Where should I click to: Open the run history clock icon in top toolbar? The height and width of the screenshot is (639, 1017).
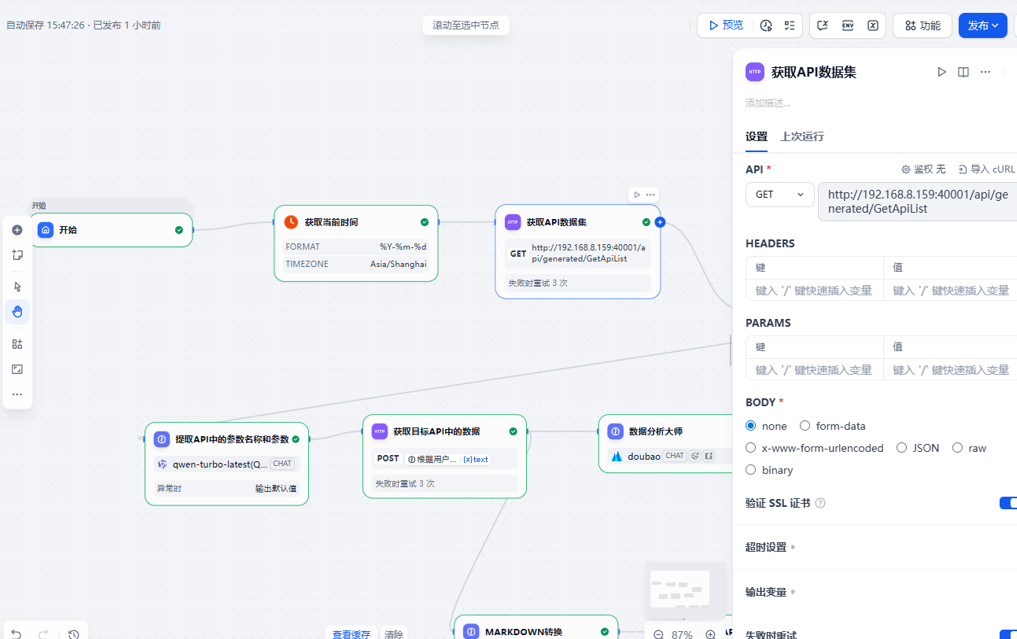pos(766,26)
